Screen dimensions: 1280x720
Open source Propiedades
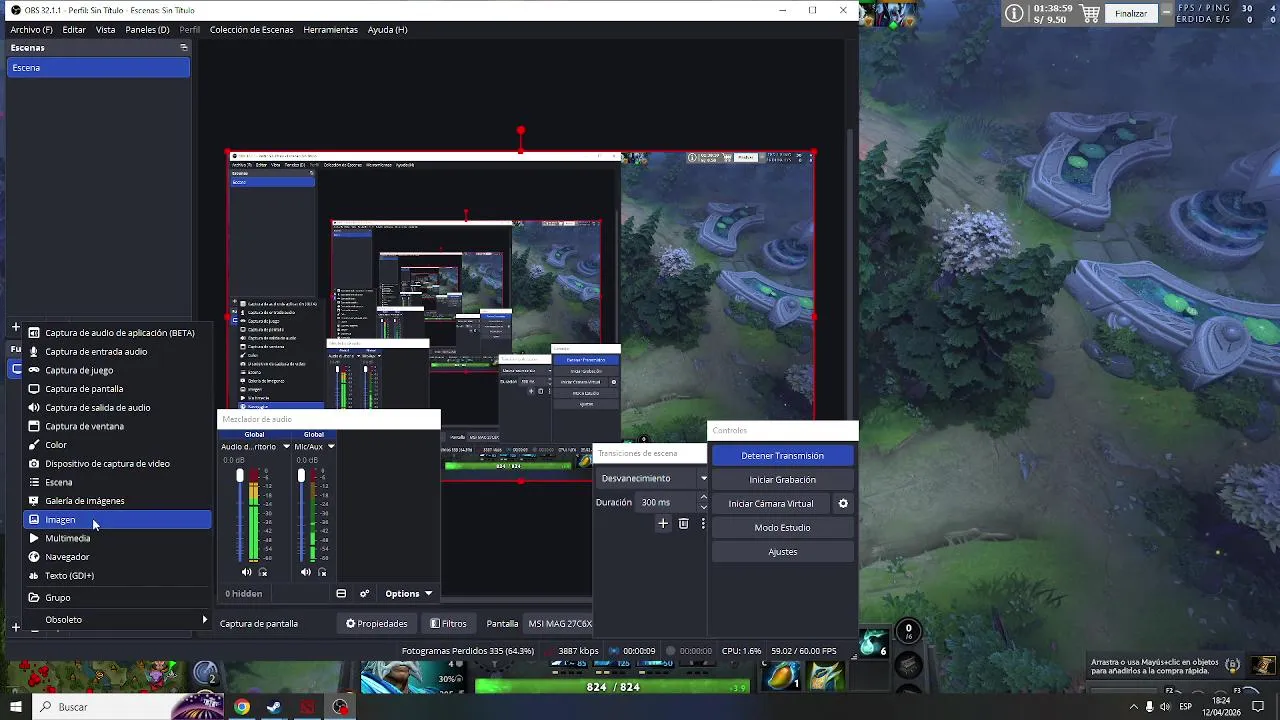click(377, 624)
